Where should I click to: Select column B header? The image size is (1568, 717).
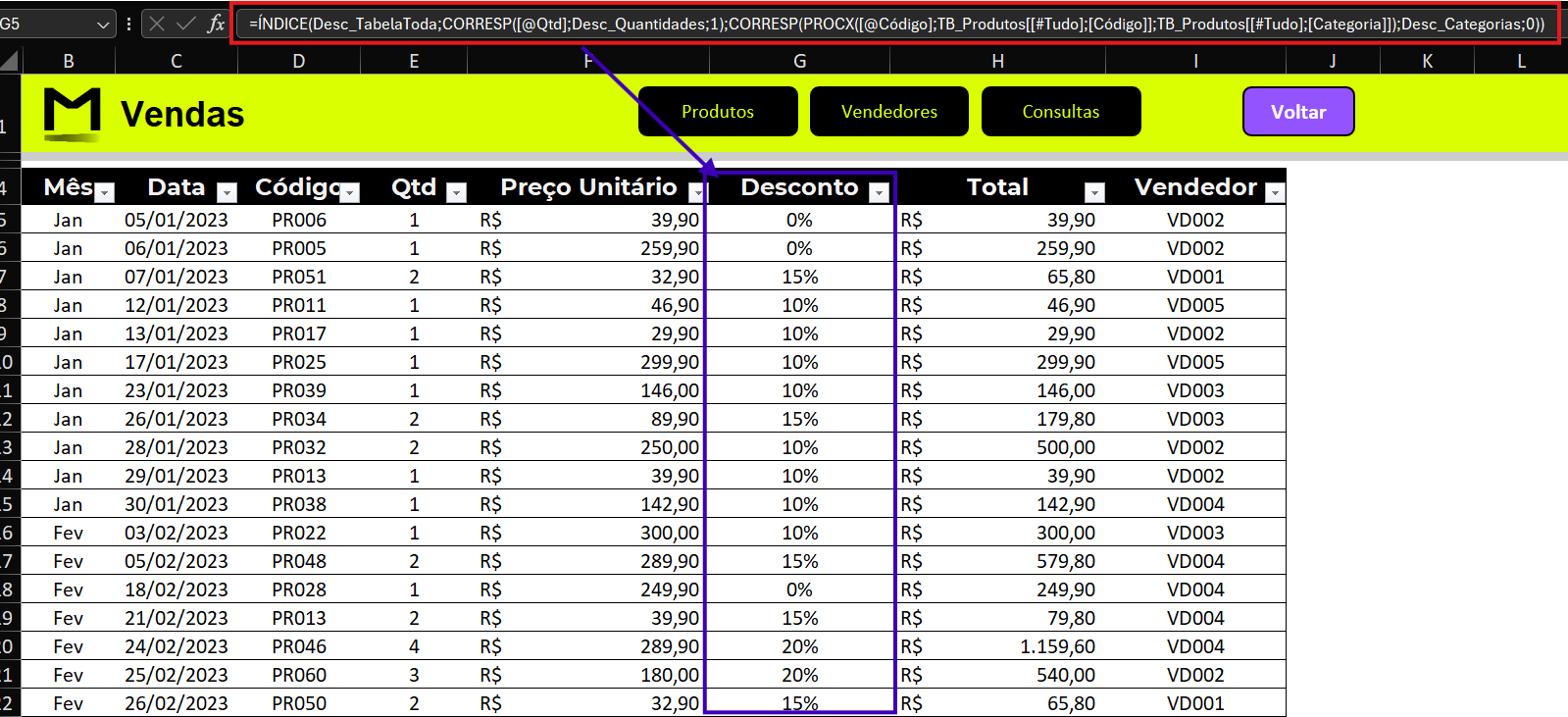coord(69,61)
